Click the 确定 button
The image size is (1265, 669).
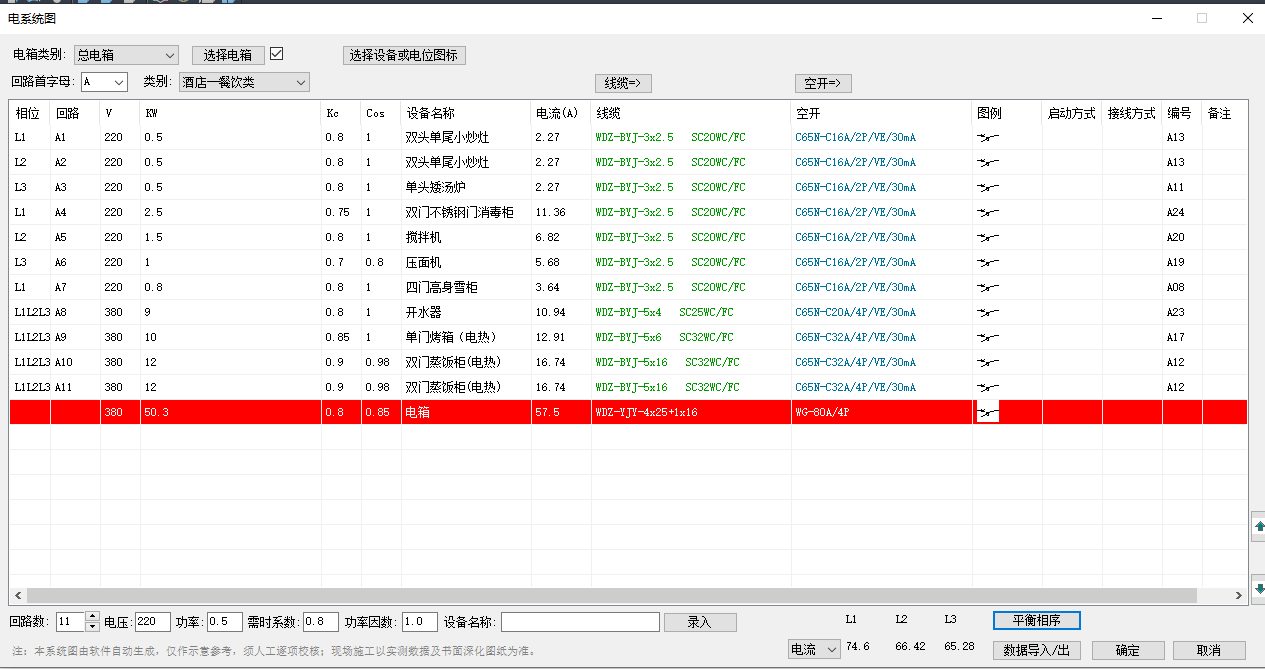pos(1128,650)
